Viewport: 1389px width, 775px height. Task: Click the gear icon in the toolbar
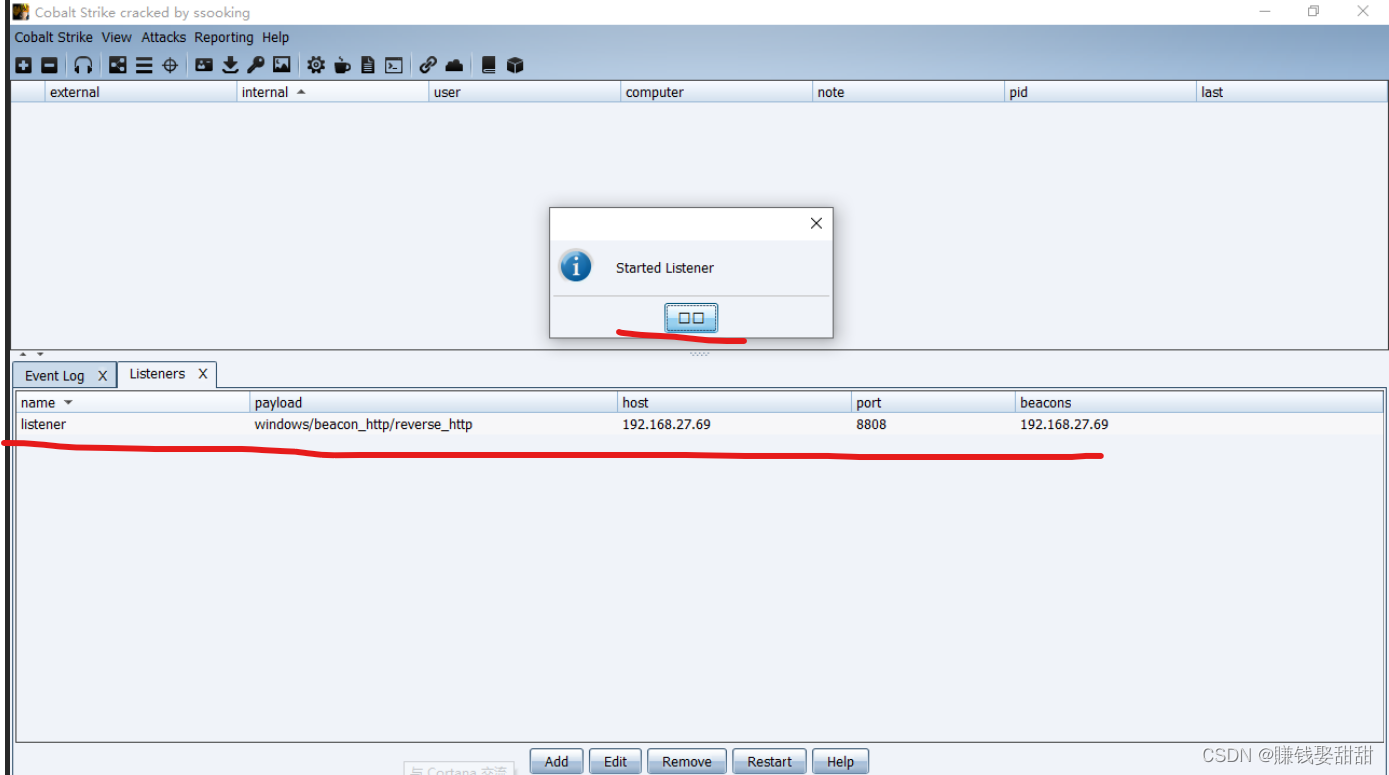[x=316, y=65]
